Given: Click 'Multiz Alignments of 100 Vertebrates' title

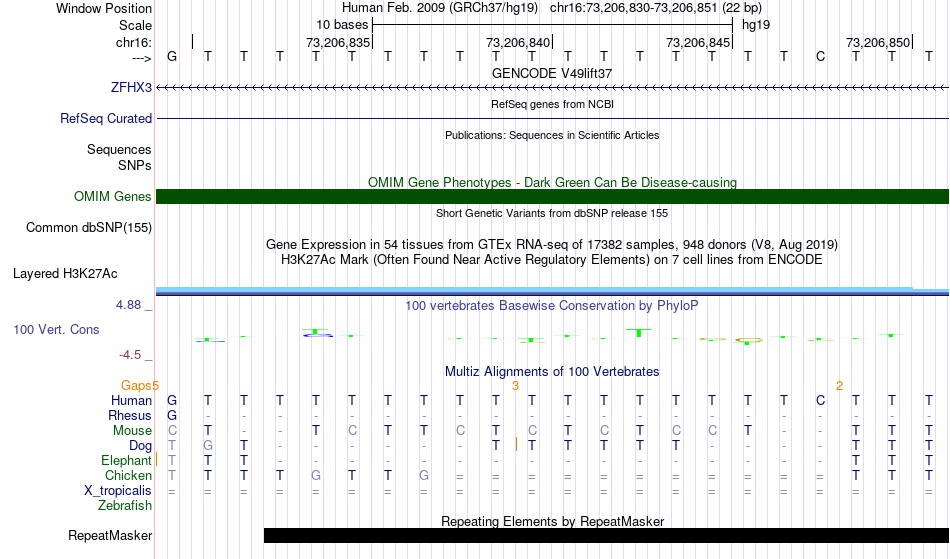Looking at the screenshot, I should [x=552, y=371].
